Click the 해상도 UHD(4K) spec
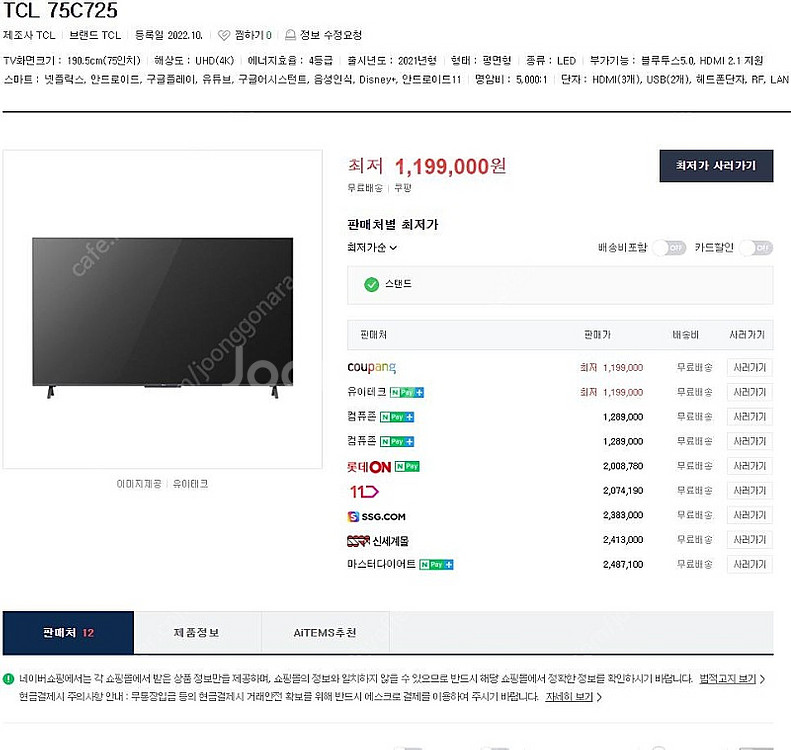The width and height of the screenshot is (791, 750). 194,61
